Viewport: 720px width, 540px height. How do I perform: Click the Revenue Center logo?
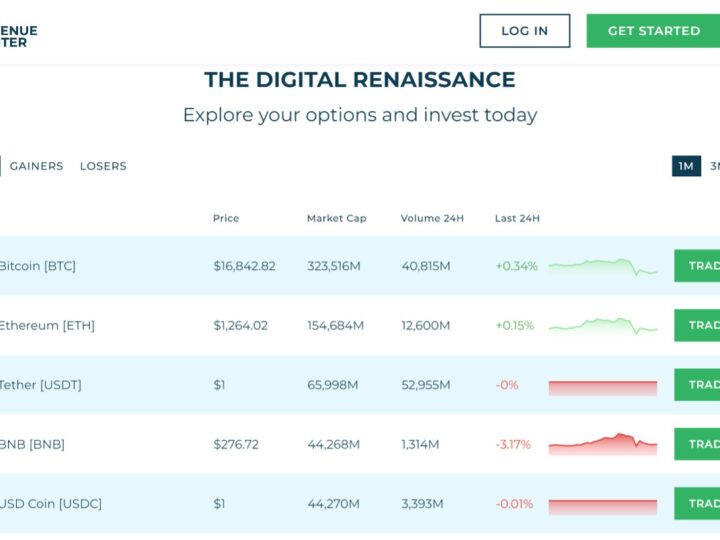pyautogui.click(x=18, y=36)
